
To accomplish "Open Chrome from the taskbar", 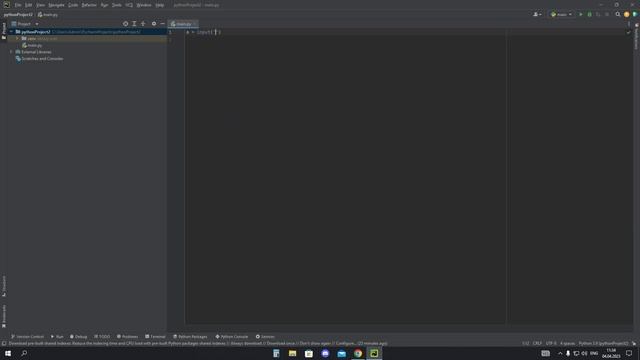I will [358, 353].
